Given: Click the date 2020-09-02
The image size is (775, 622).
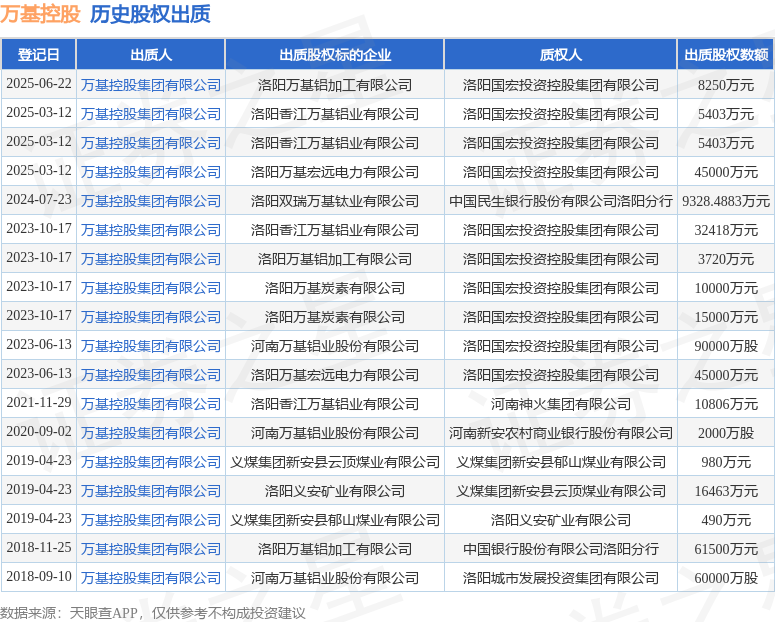Looking at the screenshot, I should (x=39, y=432).
